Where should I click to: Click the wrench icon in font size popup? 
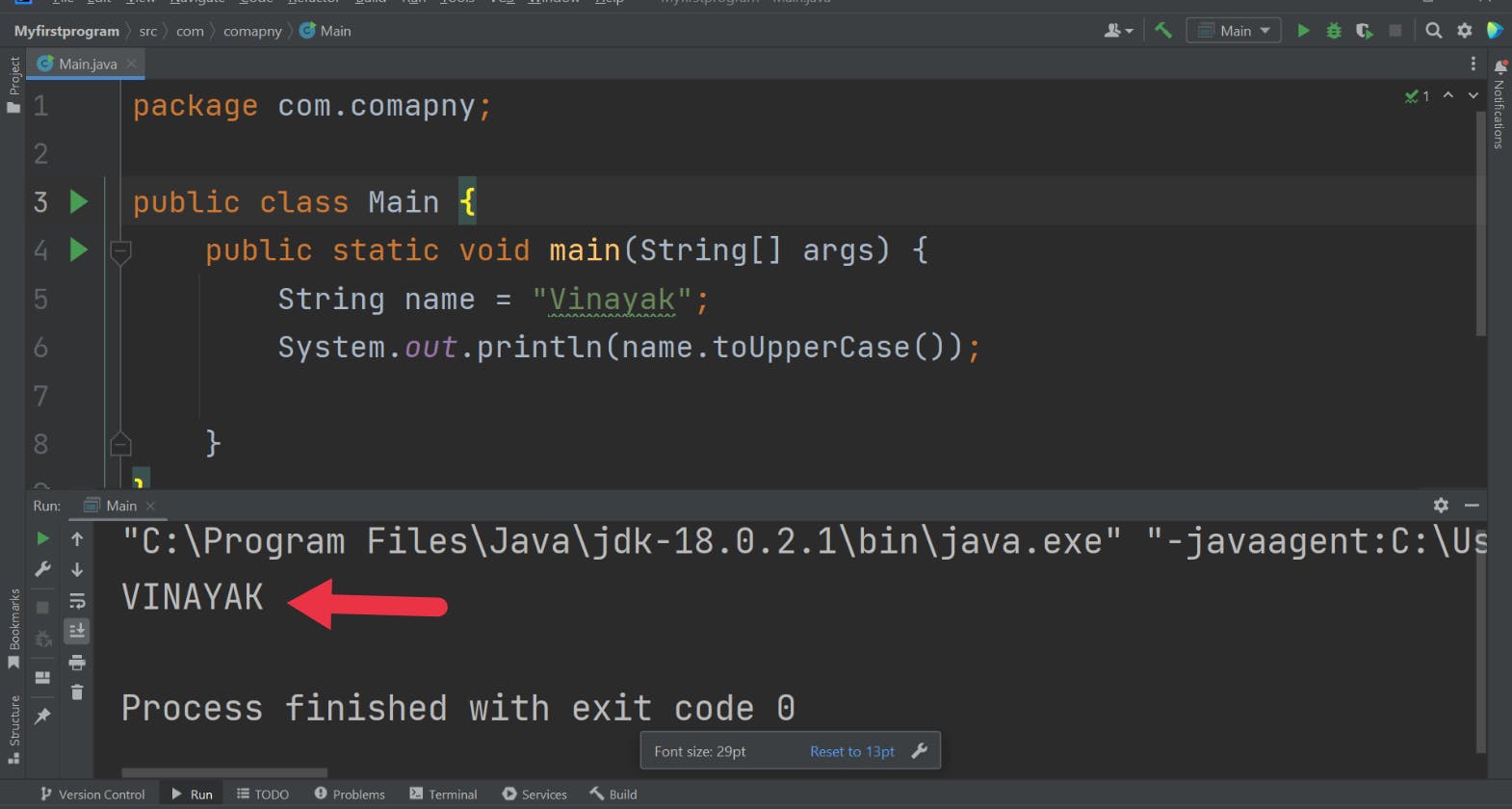tap(919, 751)
